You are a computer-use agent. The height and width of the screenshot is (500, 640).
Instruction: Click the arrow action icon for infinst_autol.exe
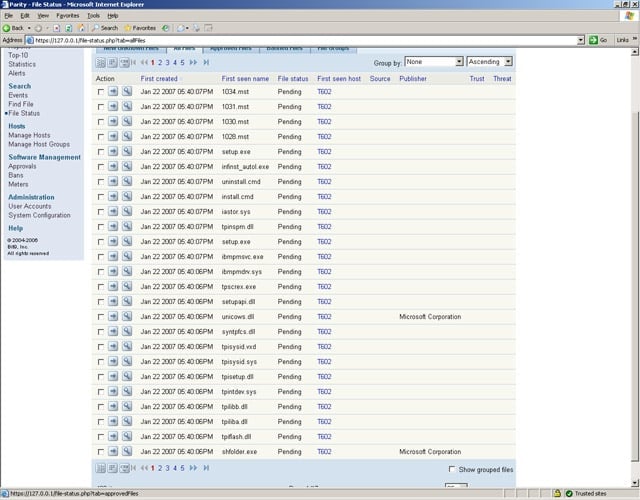point(113,167)
